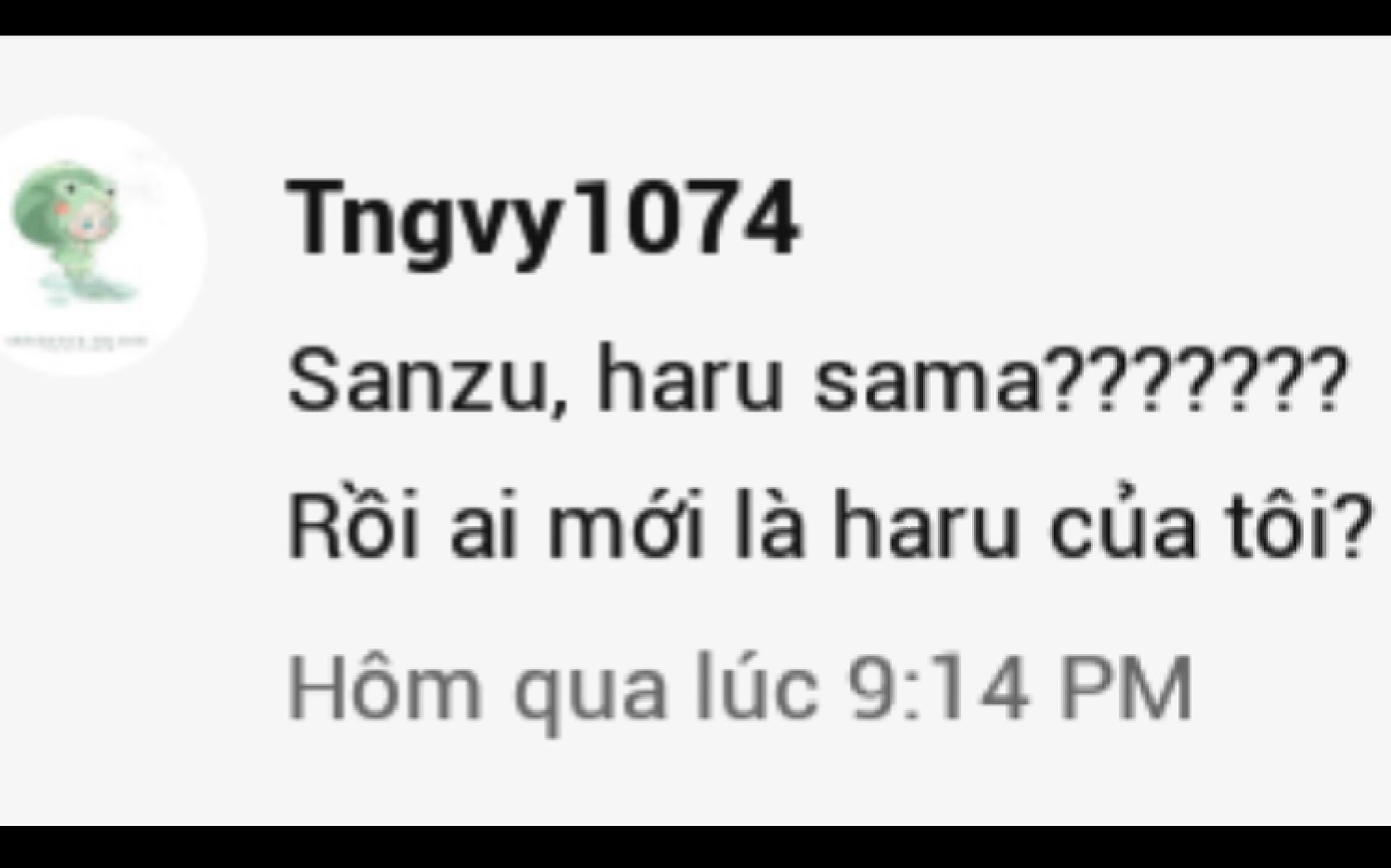
Task: Click the black bar below the comment
Action: [x=695, y=846]
